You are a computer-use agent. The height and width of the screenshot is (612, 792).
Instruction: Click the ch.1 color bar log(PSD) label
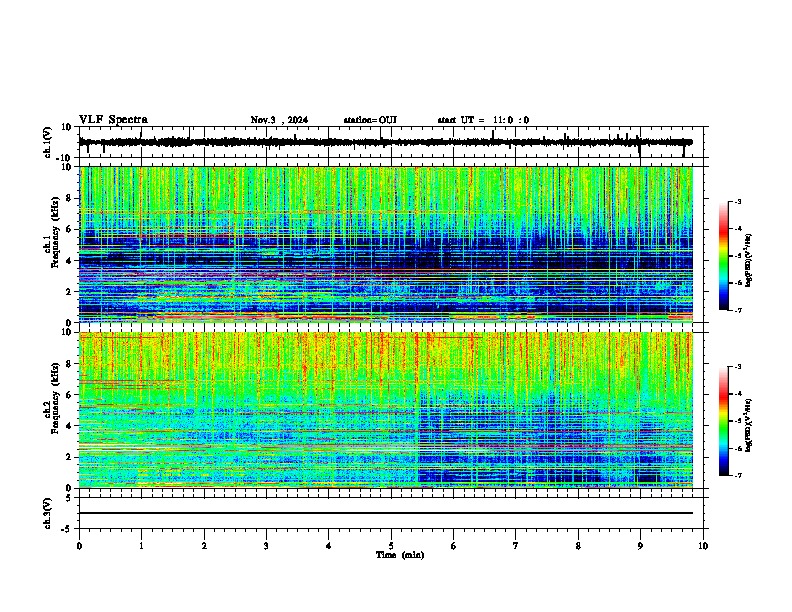pos(749,261)
